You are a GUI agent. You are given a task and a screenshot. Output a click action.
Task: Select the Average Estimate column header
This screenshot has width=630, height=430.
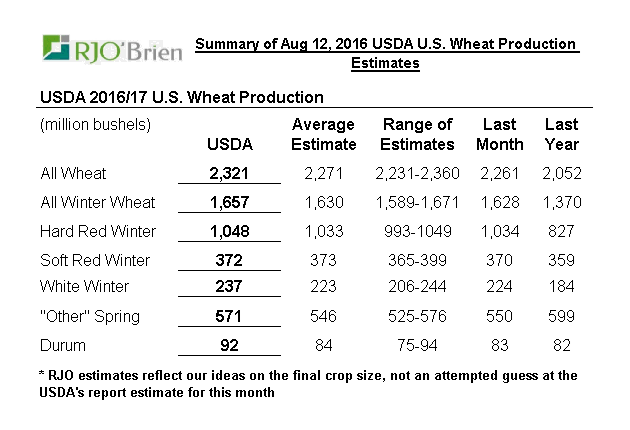pos(323,134)
